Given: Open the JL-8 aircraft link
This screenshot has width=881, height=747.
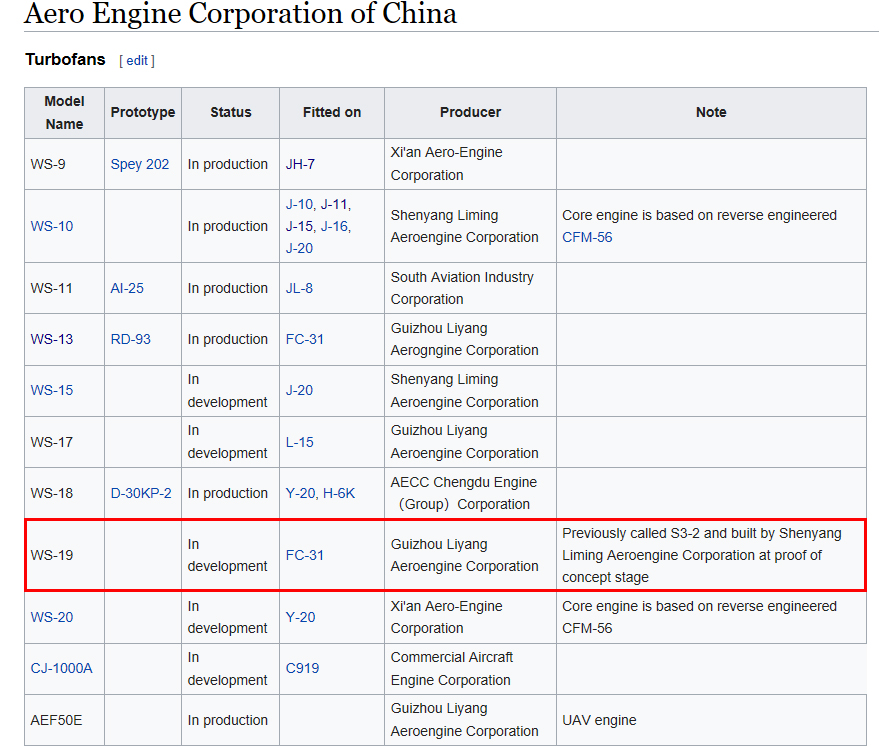Looking at the screenshot, I should click(299, 288).
